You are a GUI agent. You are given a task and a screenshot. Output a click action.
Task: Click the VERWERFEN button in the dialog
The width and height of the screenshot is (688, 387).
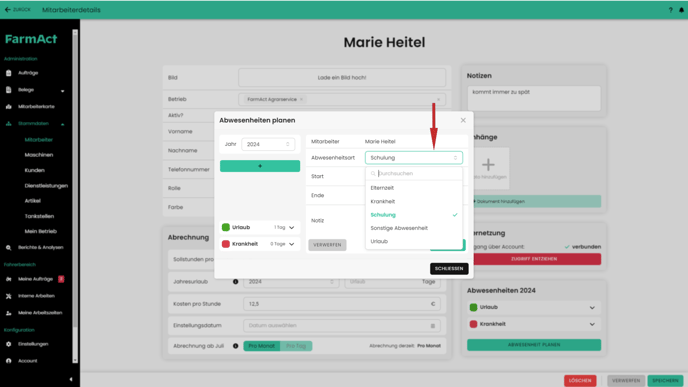(x=327, y=245)
